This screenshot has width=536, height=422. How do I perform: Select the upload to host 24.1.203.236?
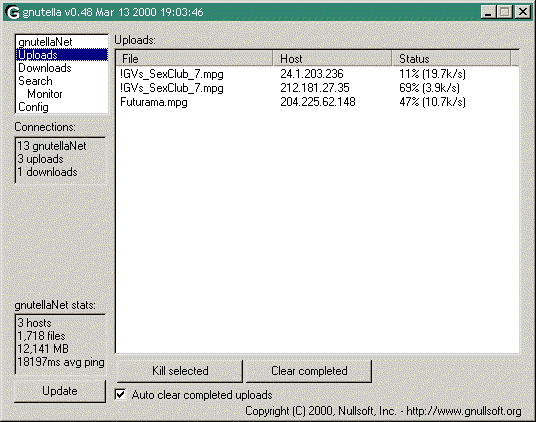pos(317,74)
